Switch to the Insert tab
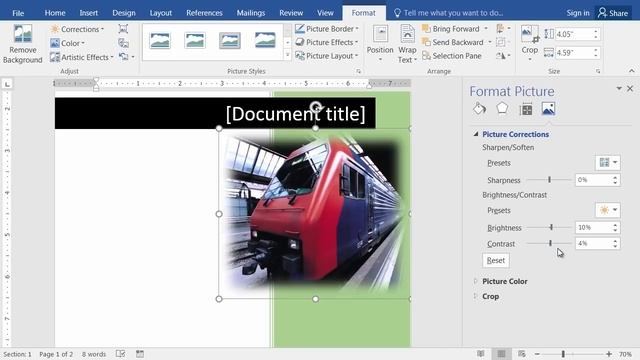Screen dimensions: 640x360 (89, 13)
